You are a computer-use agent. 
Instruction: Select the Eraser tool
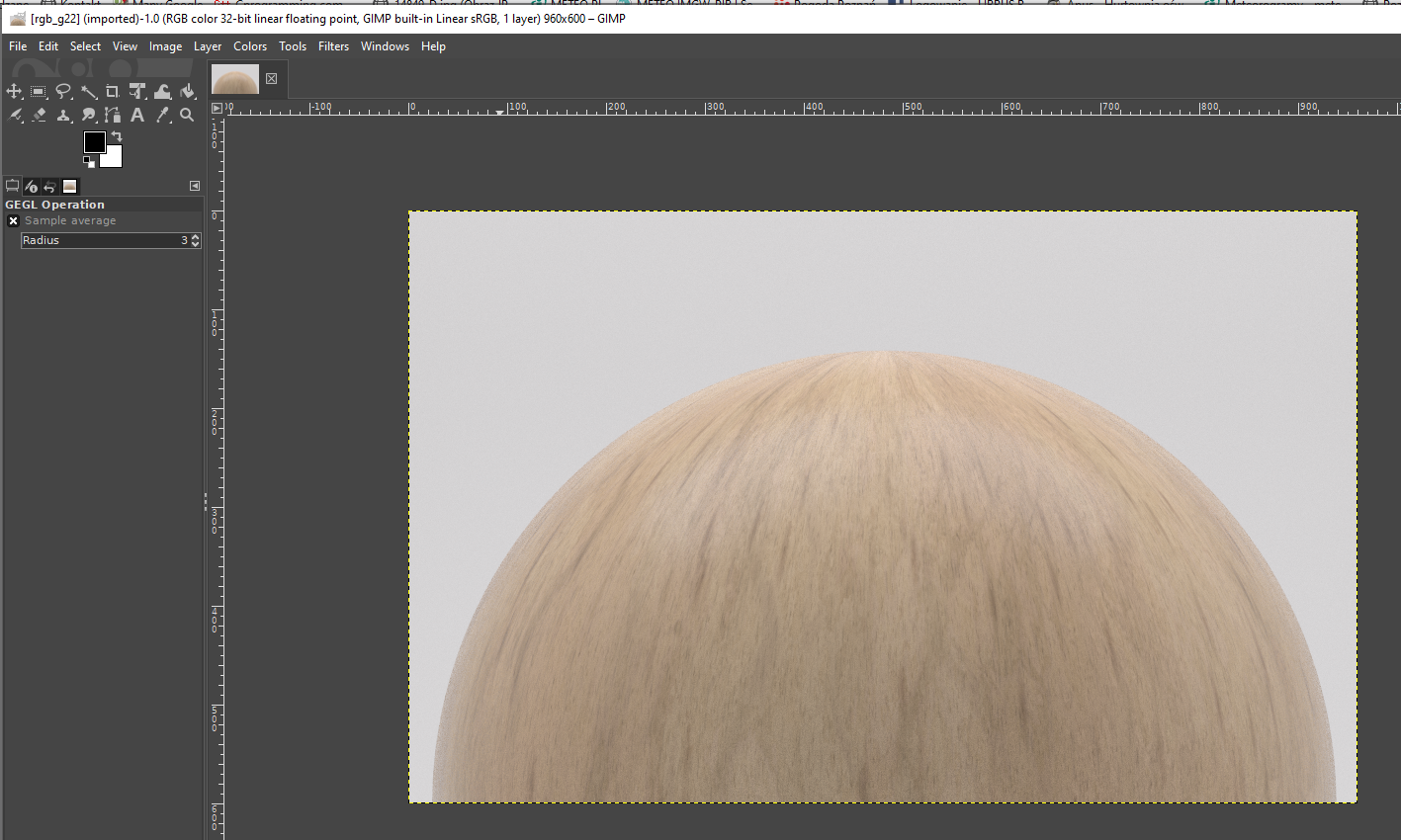click(39, 116)
